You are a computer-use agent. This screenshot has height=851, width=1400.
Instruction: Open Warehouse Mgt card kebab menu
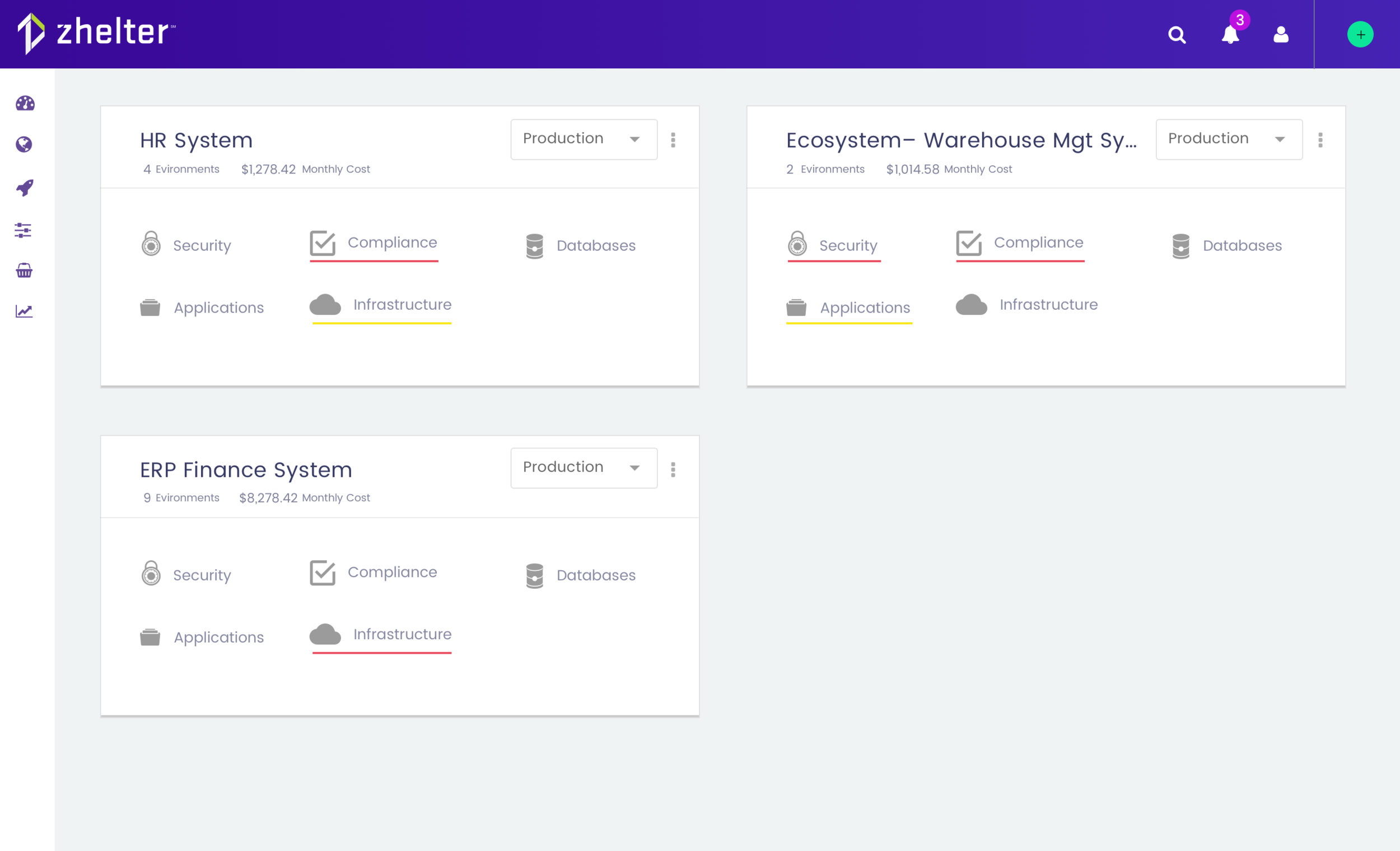(1320, 140)
